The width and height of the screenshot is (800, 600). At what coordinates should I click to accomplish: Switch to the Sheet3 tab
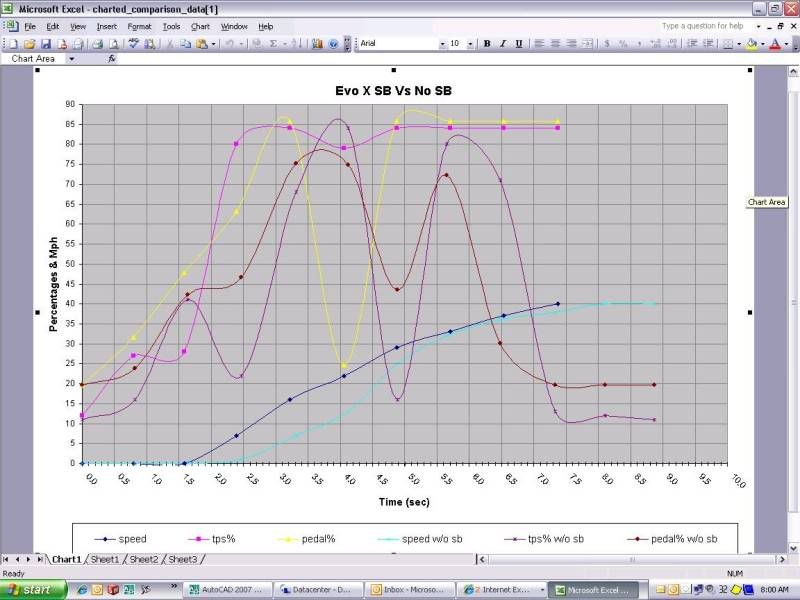pyautogui.click(x=183, y=559)
